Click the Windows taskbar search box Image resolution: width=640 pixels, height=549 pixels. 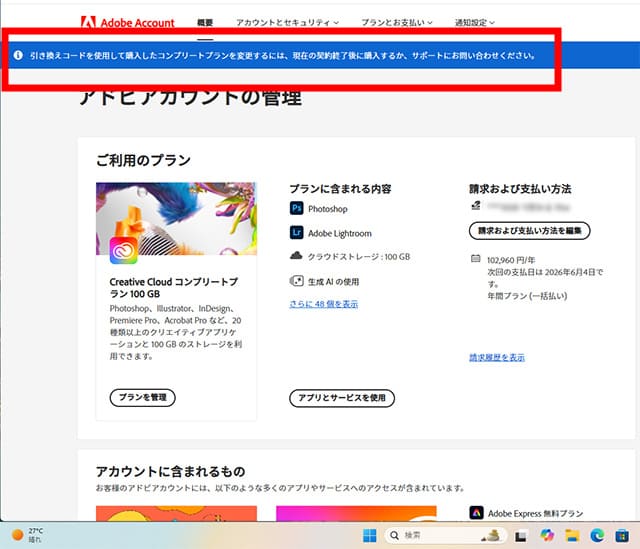[446, 536]
